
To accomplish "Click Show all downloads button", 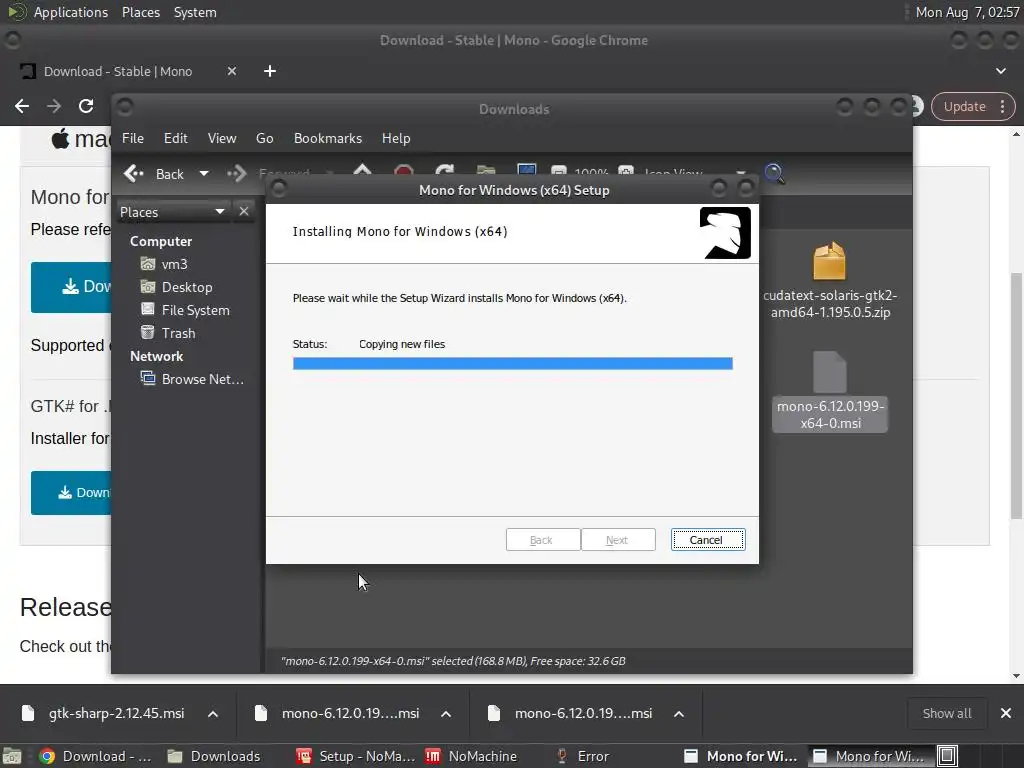I will tap(946, 714).
